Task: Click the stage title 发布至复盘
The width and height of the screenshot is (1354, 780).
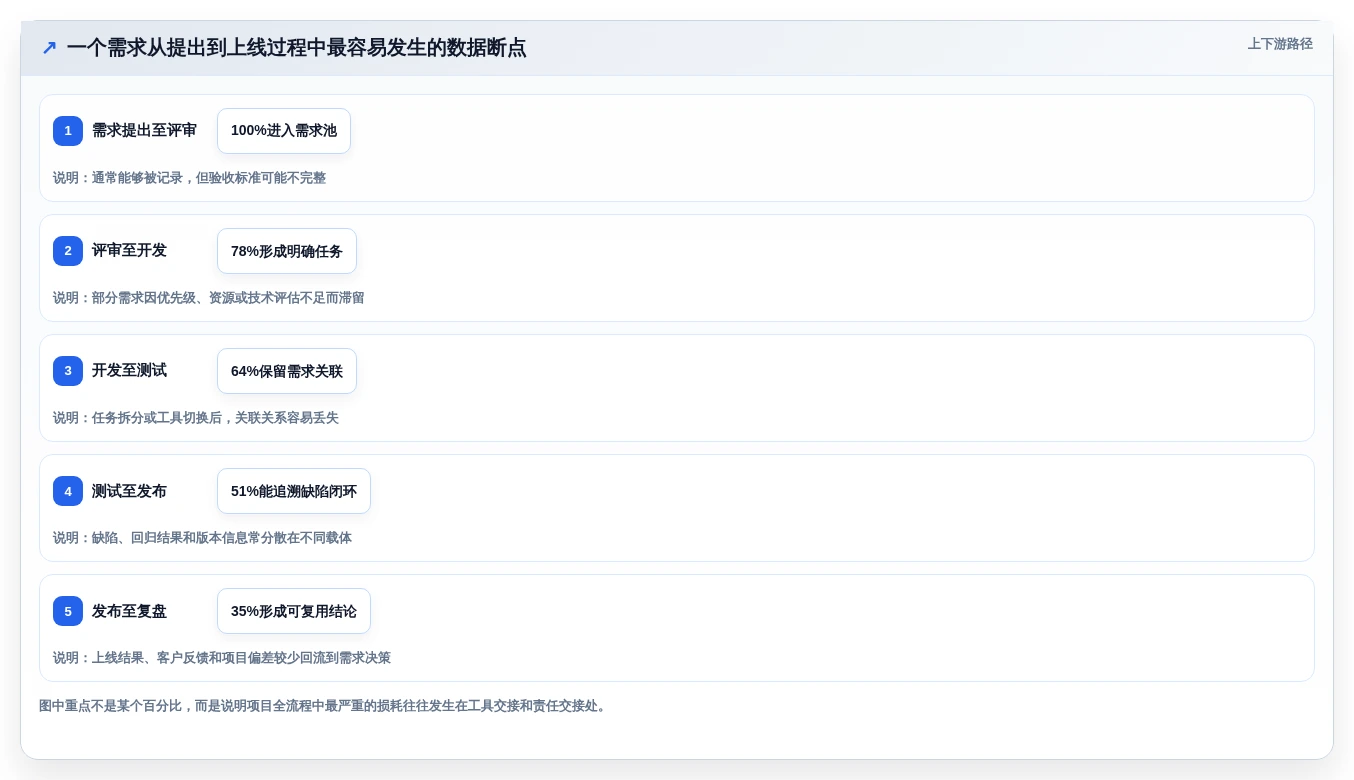Action: click(x=129, y=610)
